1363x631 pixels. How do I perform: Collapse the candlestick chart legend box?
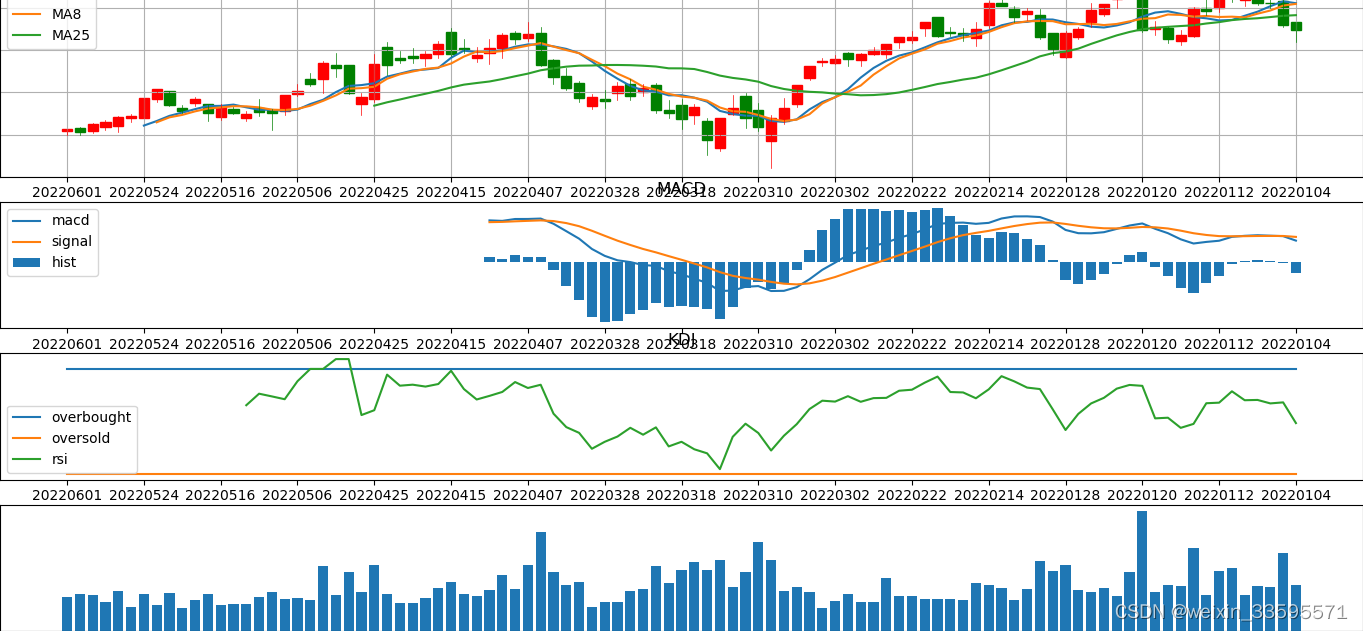pos(50,24)
